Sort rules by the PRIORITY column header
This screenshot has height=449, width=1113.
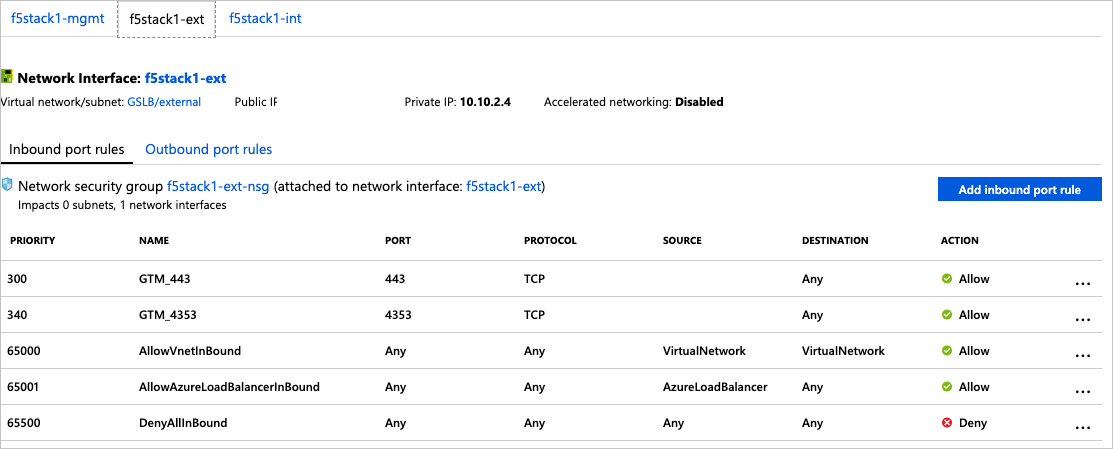click(32, 241)
